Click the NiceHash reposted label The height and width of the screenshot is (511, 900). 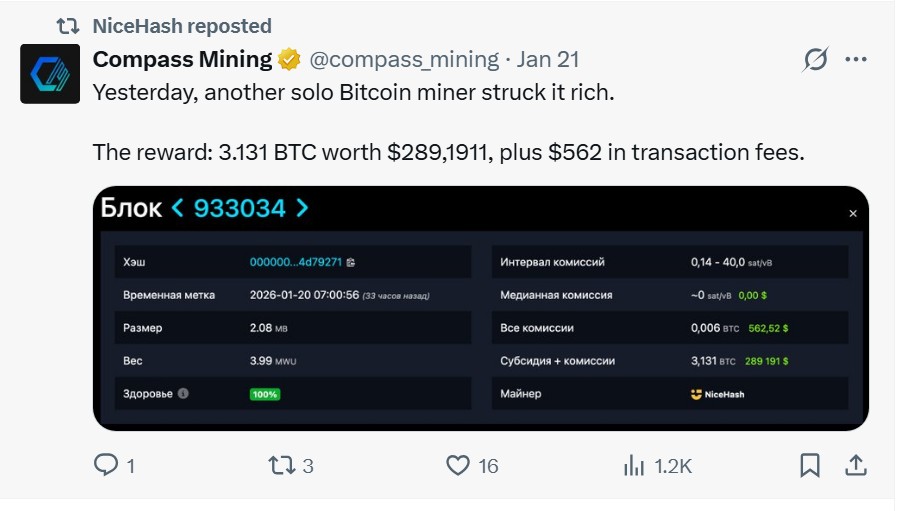pyautogui.click(x=181, y=26)
